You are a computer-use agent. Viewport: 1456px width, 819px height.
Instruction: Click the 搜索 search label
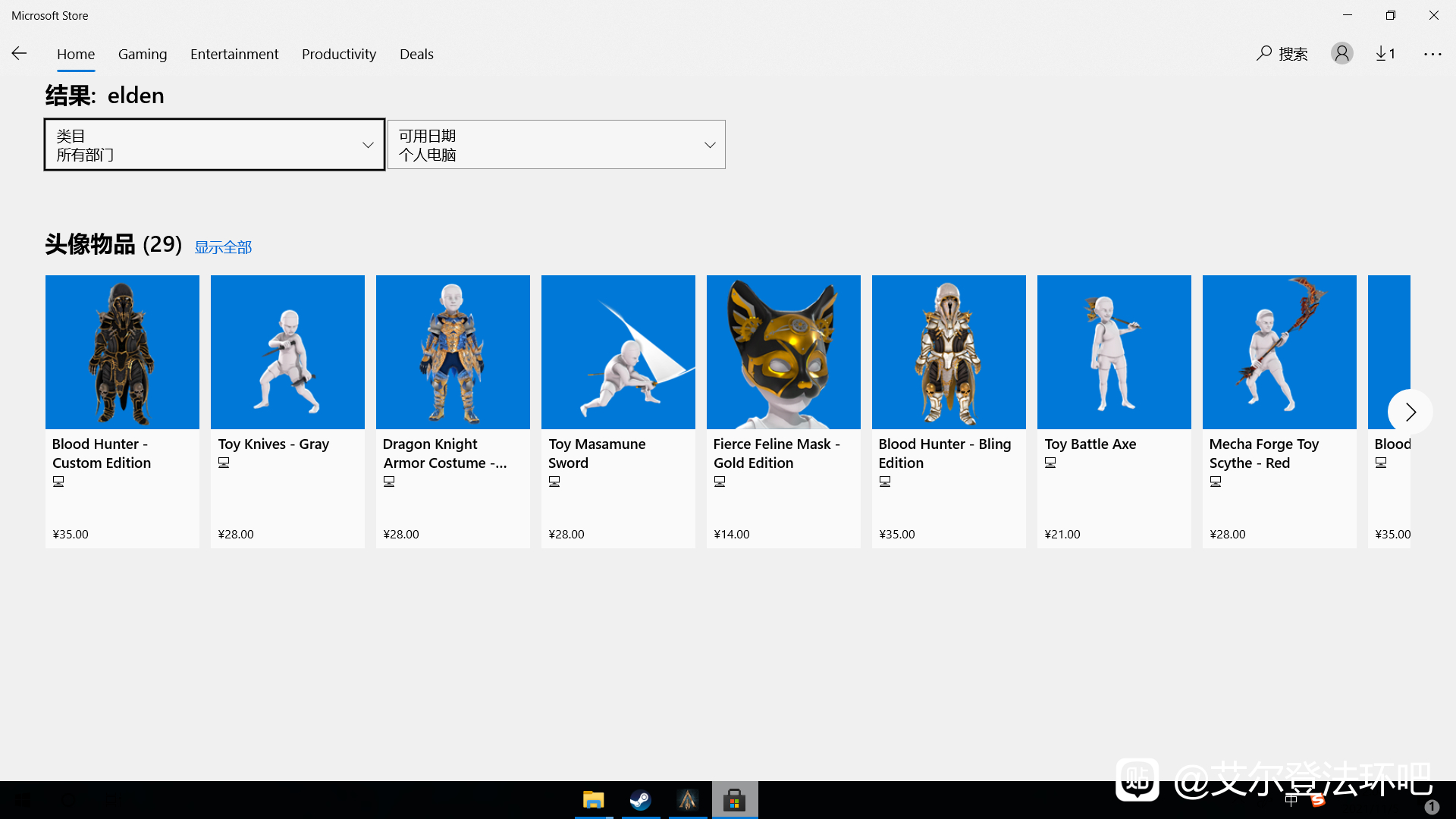click(1293, 54)
